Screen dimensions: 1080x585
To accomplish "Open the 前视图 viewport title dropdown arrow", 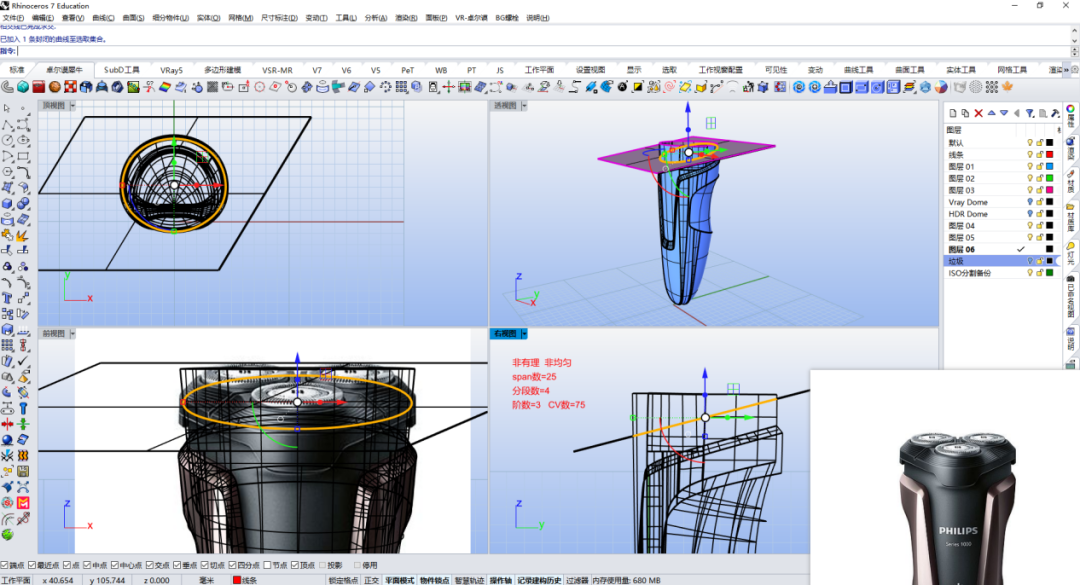I will coord(72,333).
